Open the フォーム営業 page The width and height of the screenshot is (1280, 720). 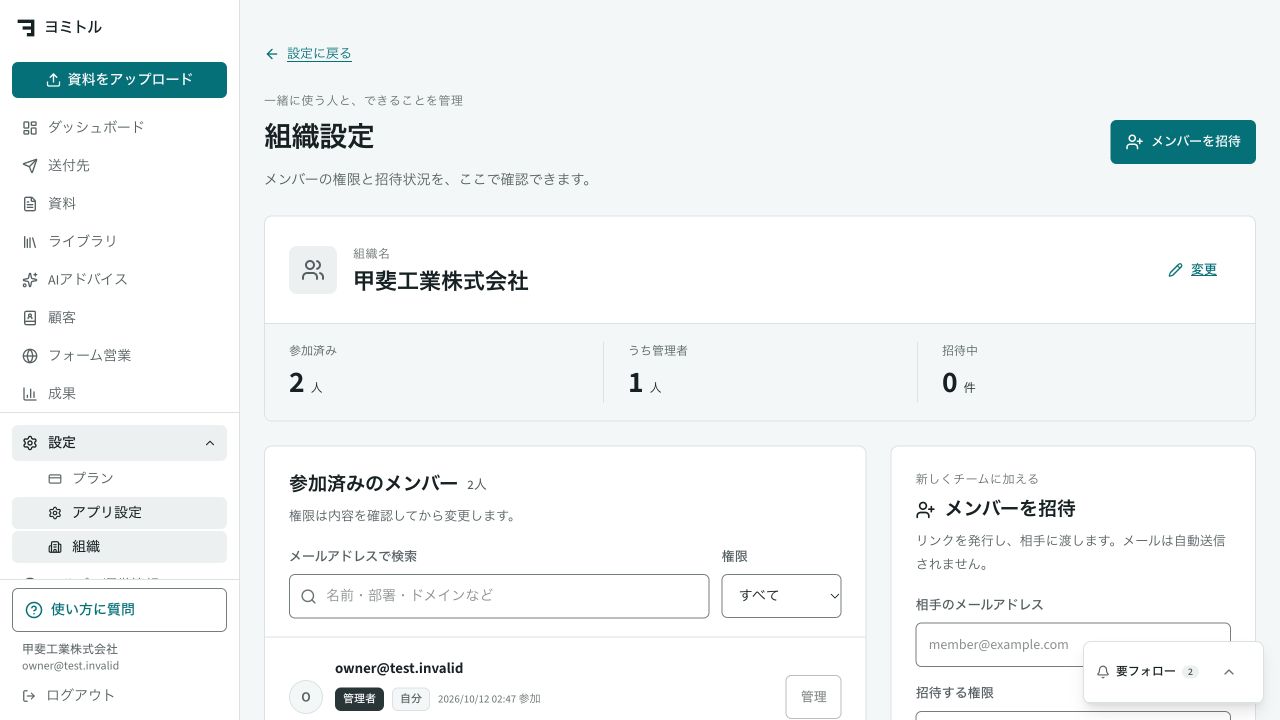[x=120, y=356]
